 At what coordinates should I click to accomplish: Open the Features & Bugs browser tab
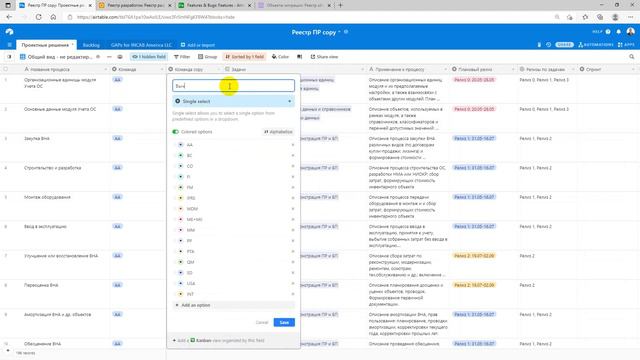coord(215,5)
